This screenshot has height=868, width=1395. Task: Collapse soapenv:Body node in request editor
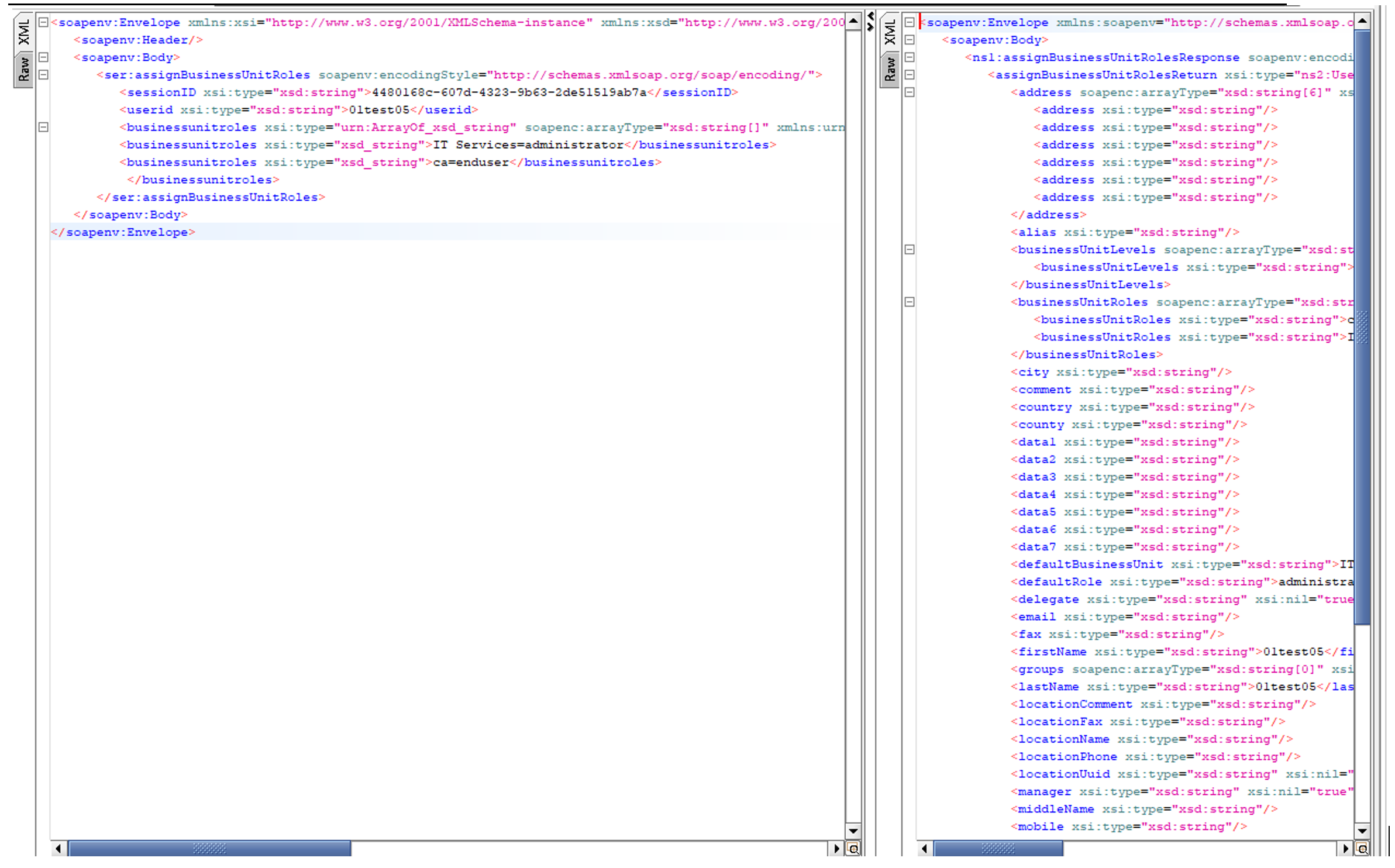[43, 57]
